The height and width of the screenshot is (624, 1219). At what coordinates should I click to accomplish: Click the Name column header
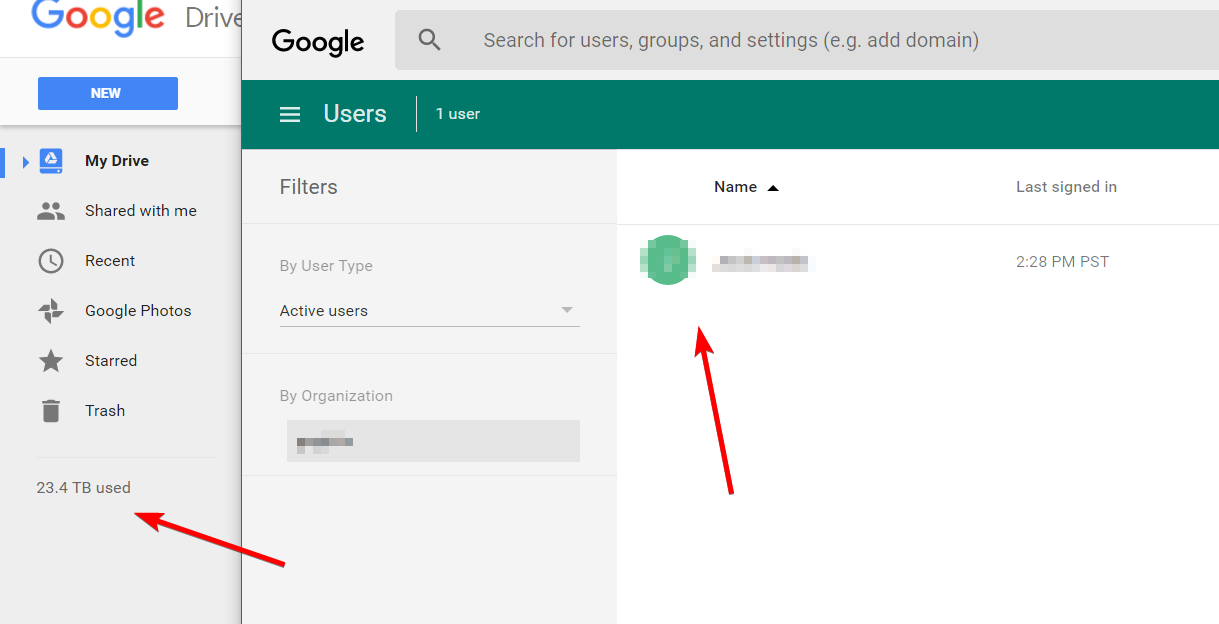point(735,187)
